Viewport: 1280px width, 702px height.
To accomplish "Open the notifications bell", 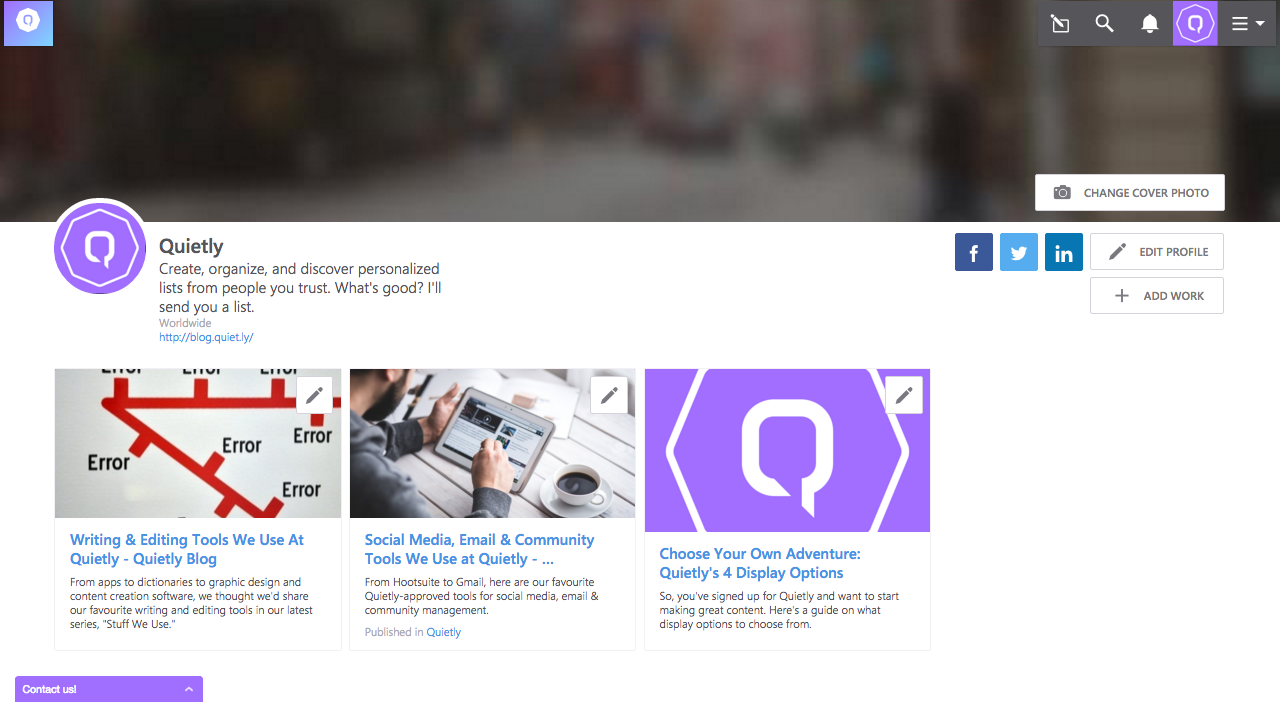I will coord(1150,23).
